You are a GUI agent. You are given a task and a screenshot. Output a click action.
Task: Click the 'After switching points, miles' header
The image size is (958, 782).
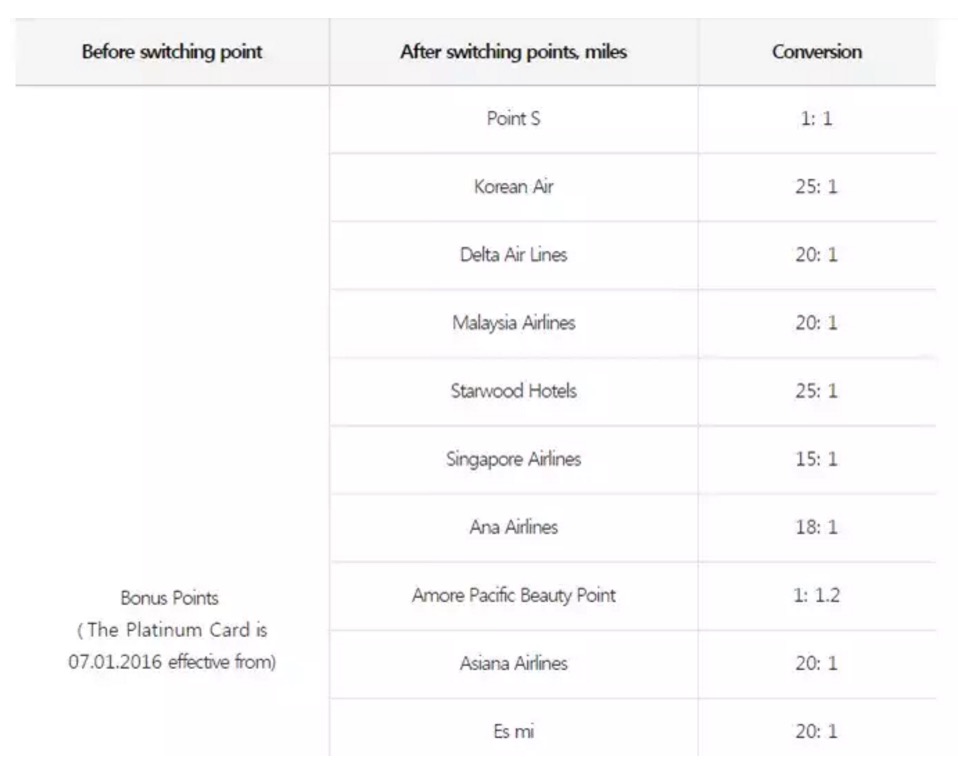[513, 52]
